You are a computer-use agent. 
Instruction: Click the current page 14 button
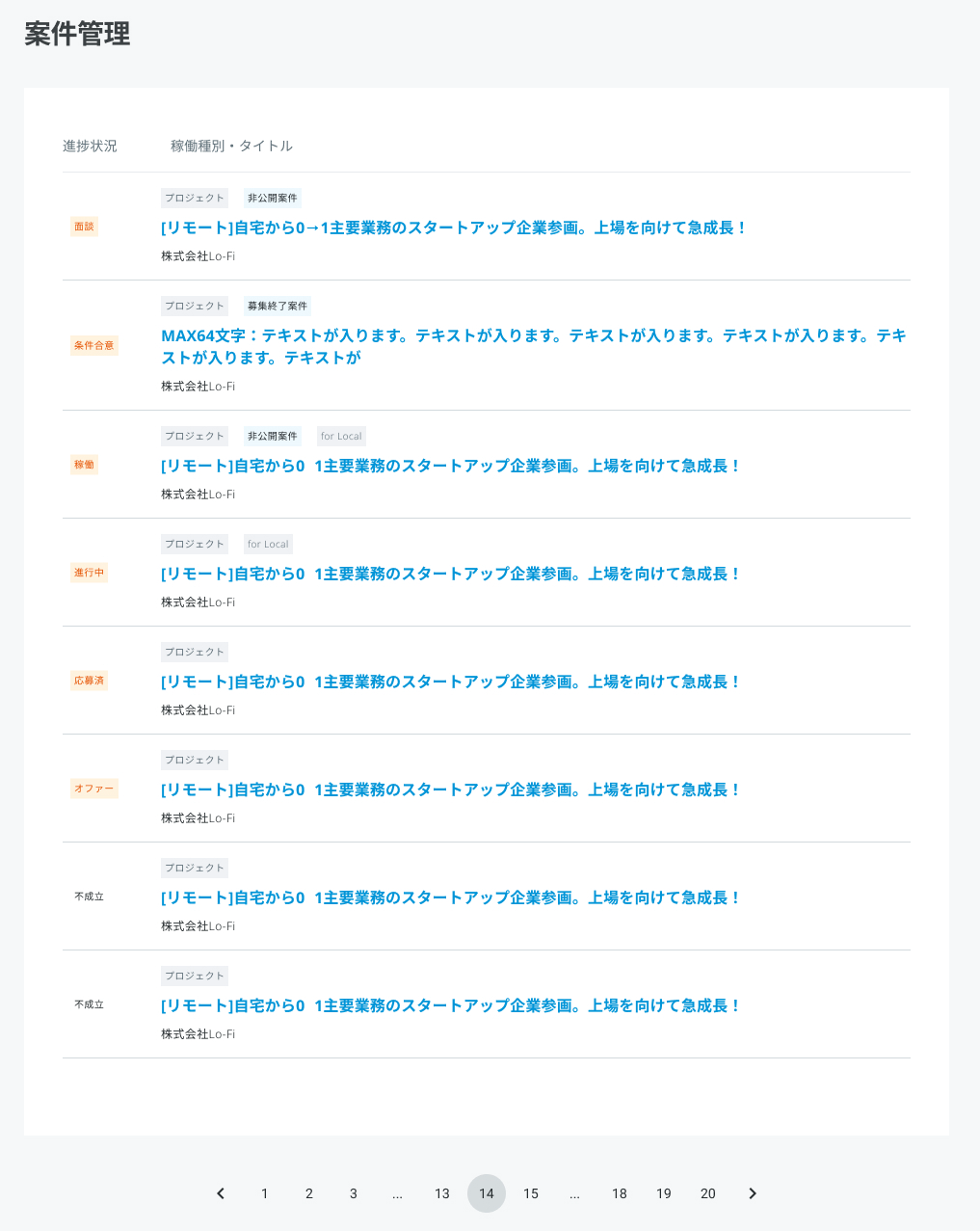coord(487,1193)
